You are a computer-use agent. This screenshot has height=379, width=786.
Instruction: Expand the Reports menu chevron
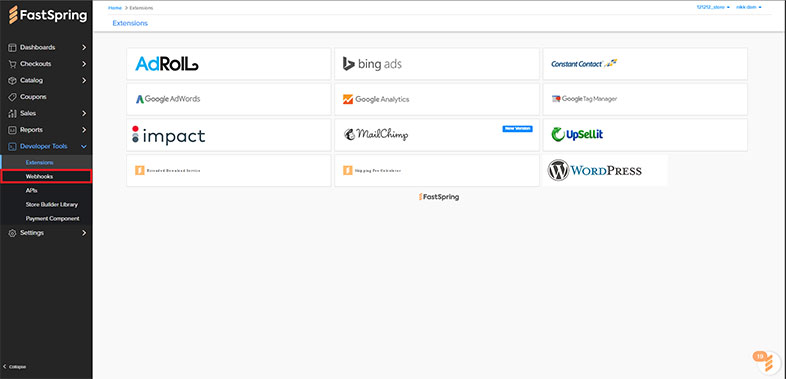pyautogui.click(x=84, y=130)
